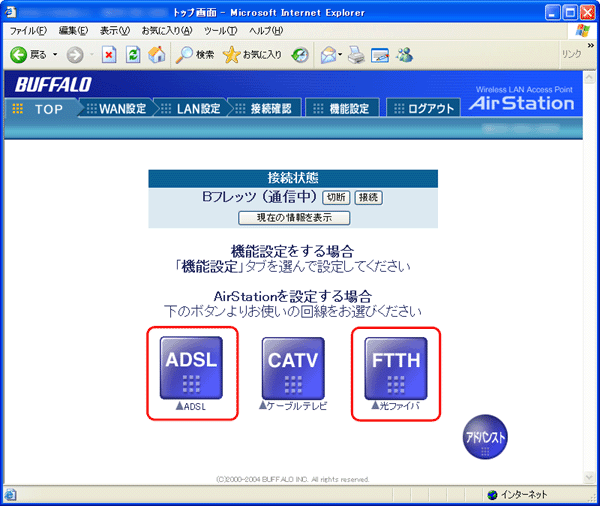Click the 切断 disconnect button
600x506 pixels.
click(336, 198)
